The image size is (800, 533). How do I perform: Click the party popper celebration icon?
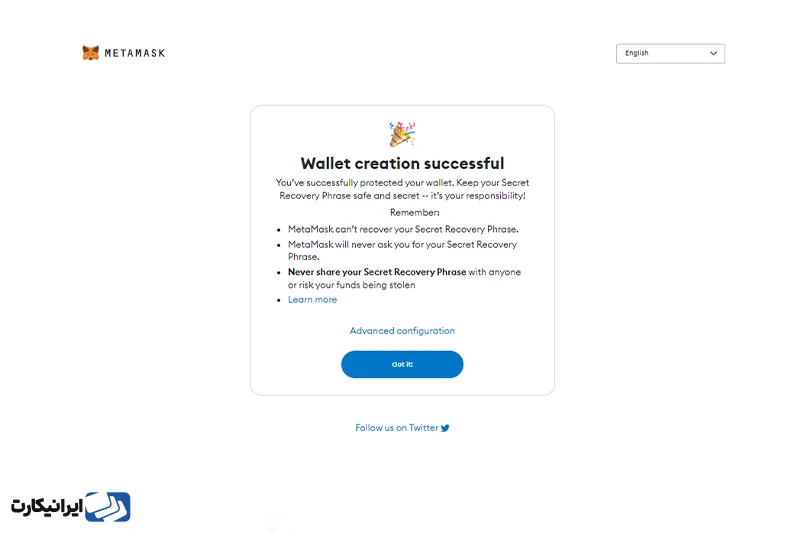pyautogui.click(x=402, y=134)
